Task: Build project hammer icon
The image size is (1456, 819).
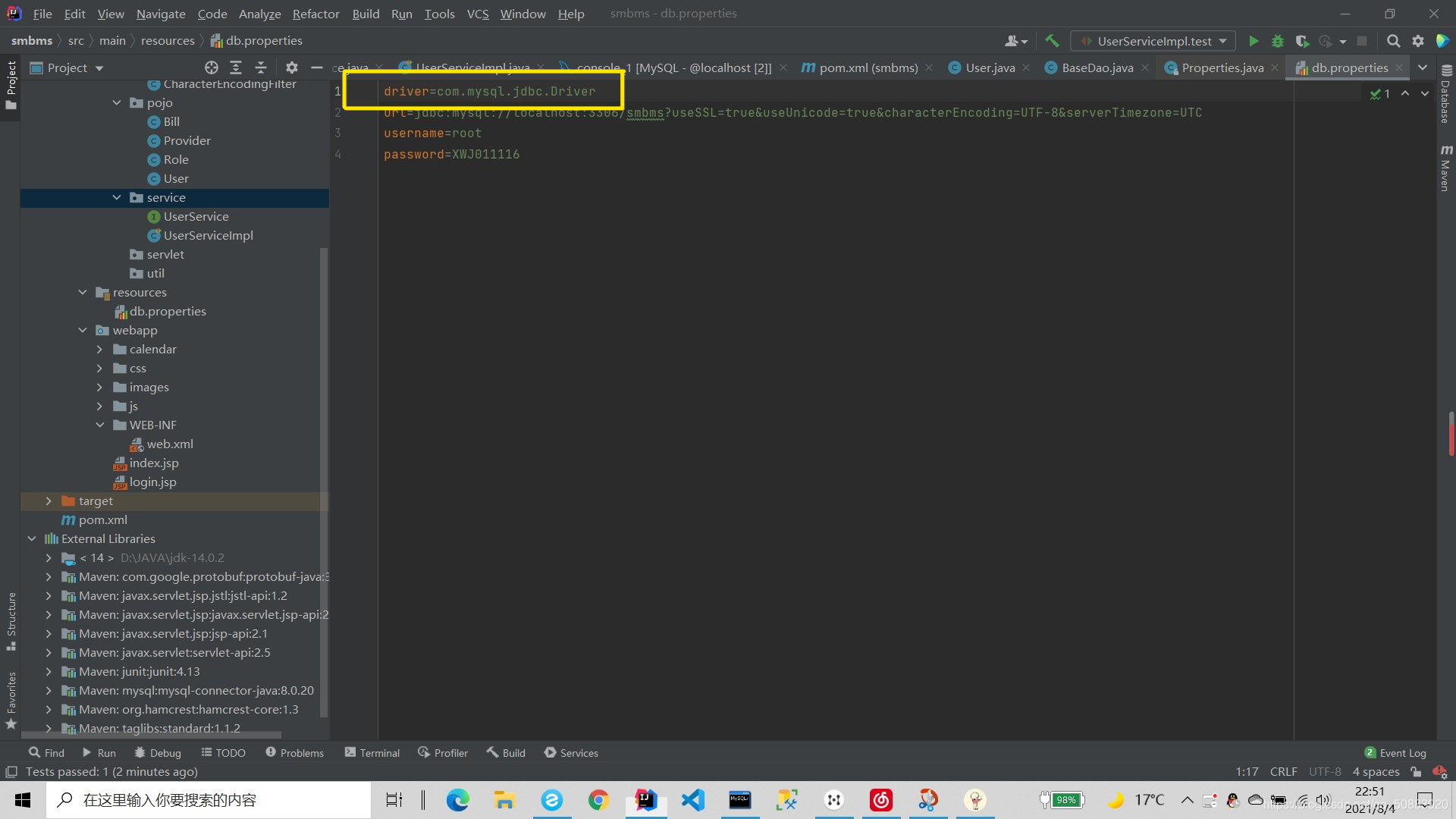Action: click(x=1052, y=41)
